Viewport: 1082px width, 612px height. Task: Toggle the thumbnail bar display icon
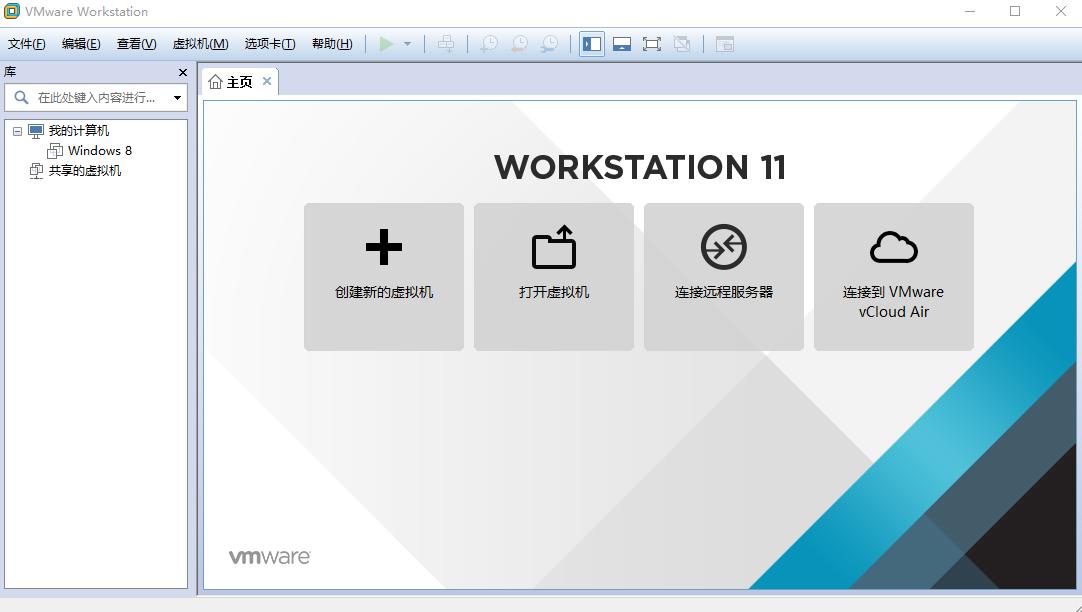pos(622,43)
